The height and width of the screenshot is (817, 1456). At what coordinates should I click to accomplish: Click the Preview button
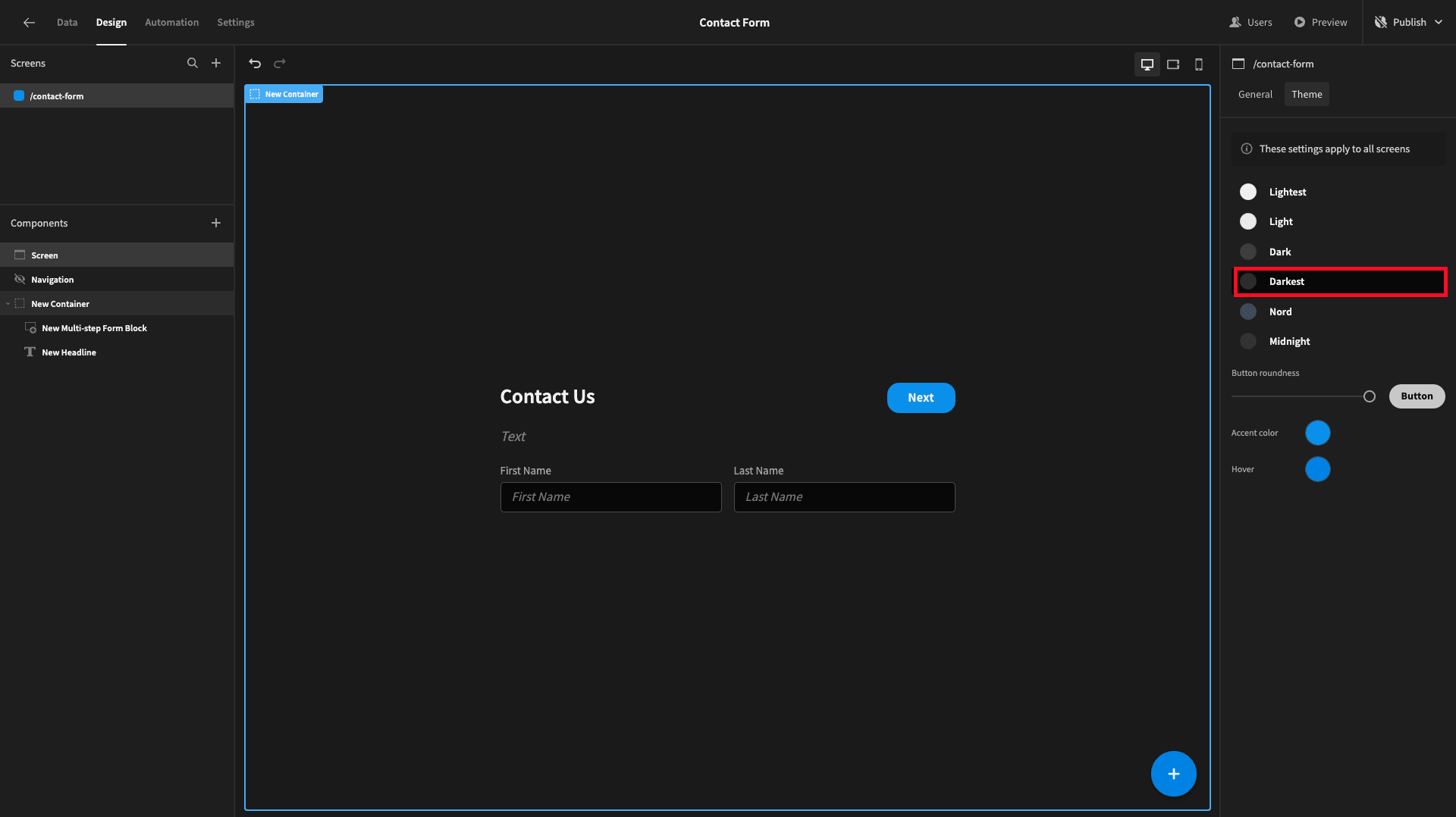click(1320, 23)
